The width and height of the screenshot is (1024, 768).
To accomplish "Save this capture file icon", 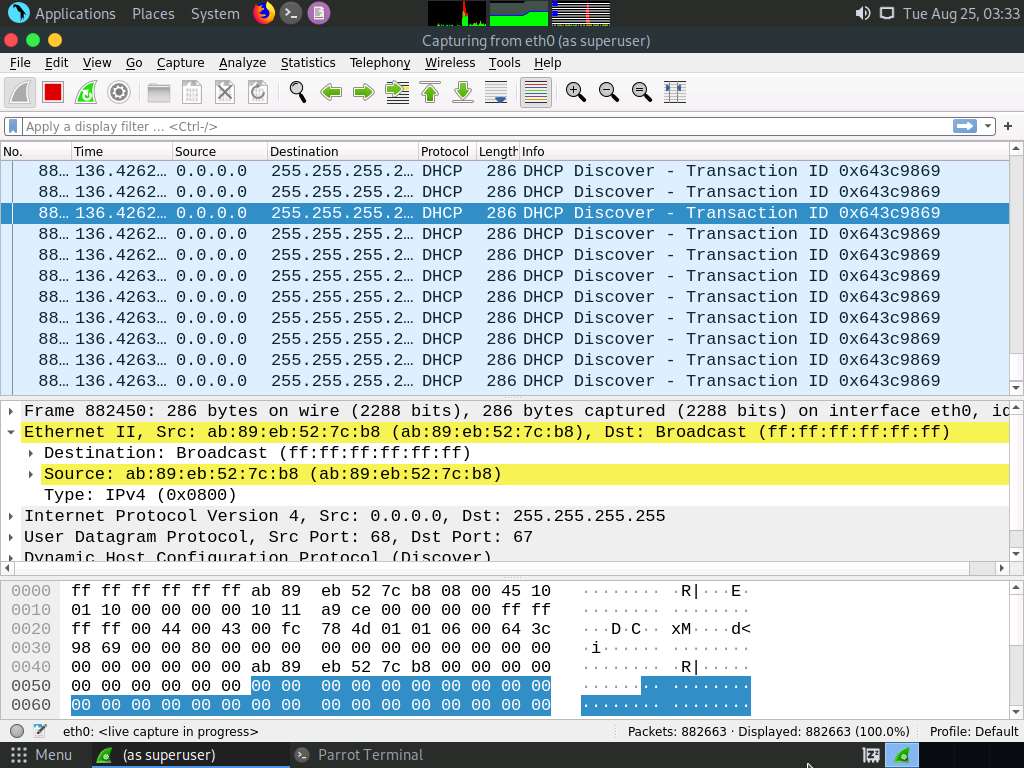I will tap(191, 92).
